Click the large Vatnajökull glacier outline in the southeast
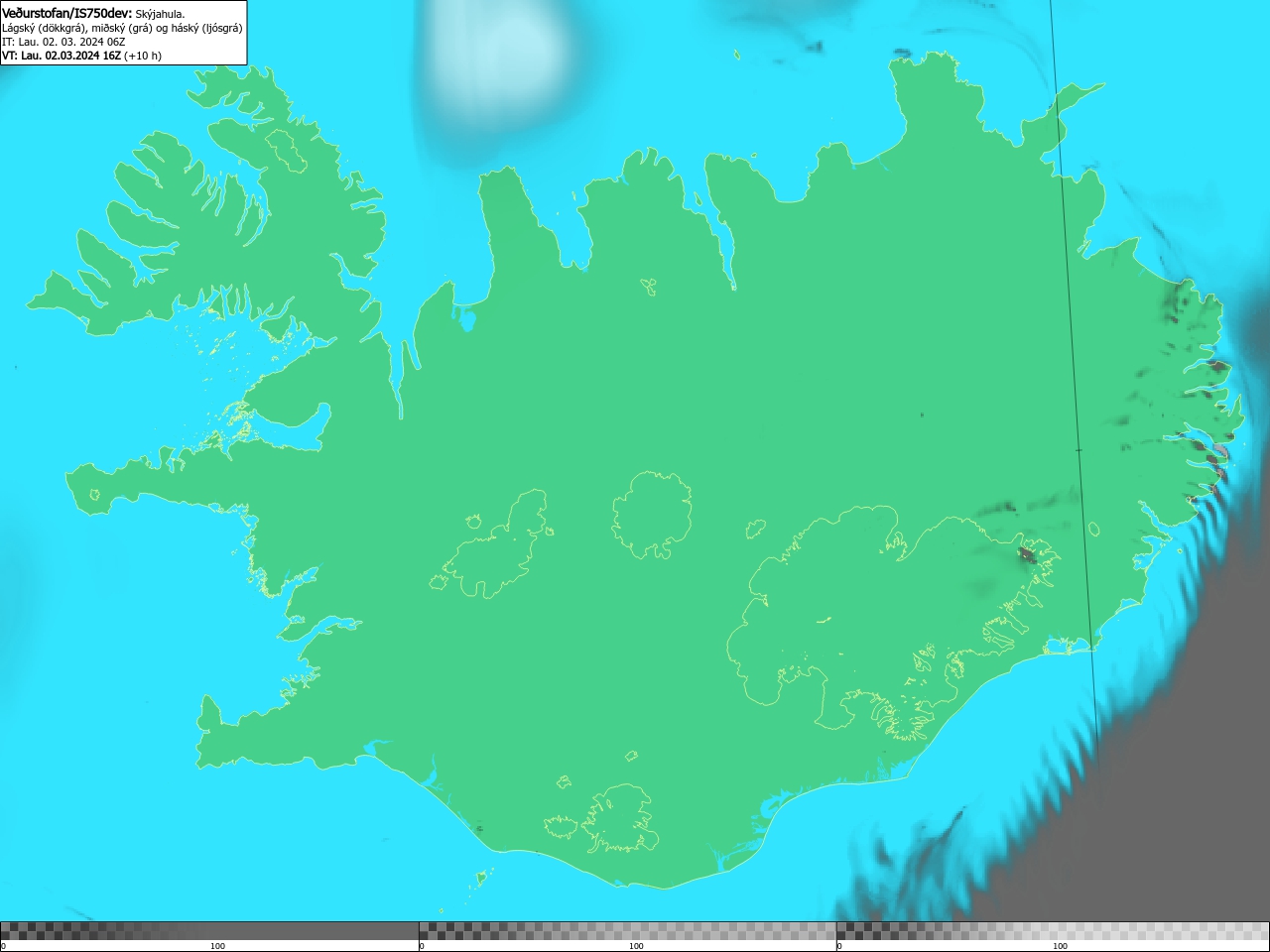Viewport: 1270px width, 952px height. pos(893,622)
